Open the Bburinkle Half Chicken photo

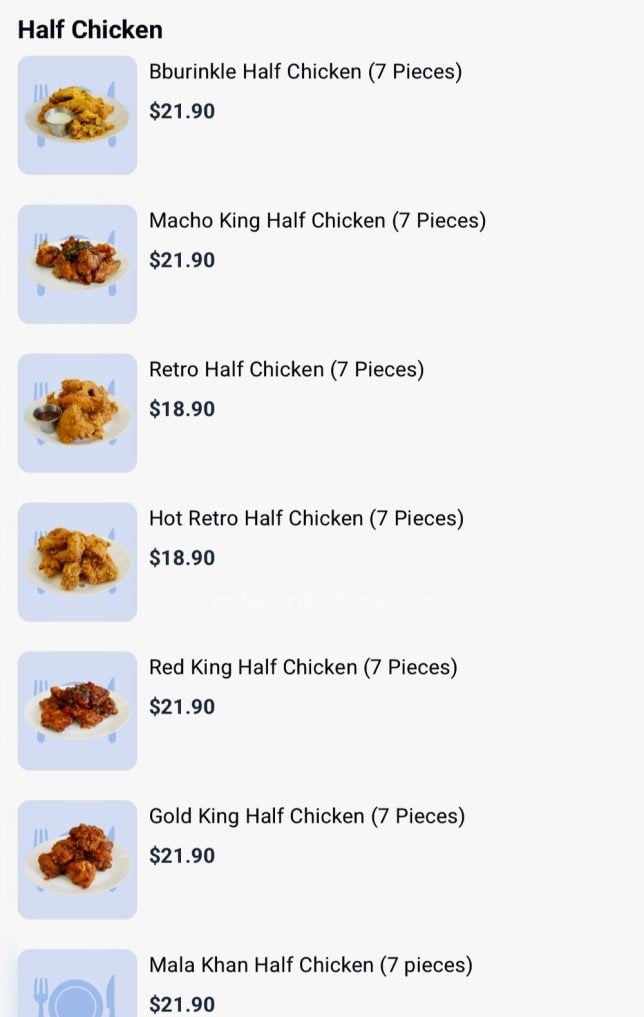[x=77, y=115]
